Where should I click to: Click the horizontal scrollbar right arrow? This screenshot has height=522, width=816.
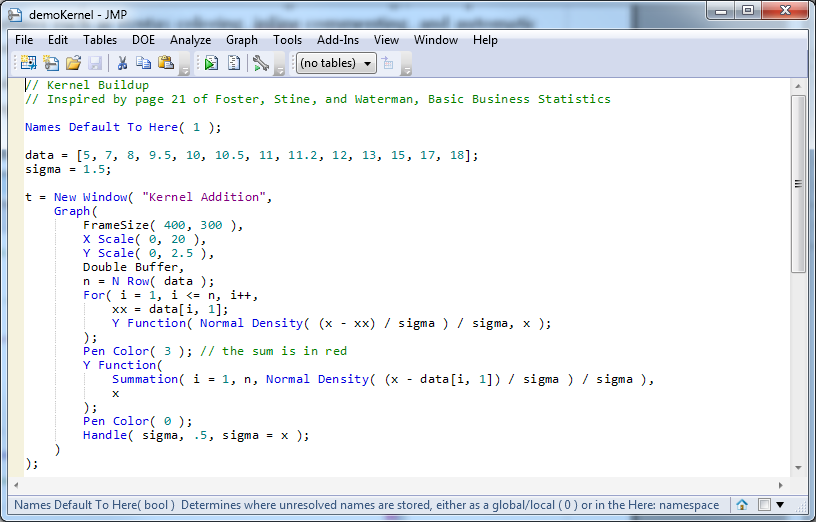click(783, 483)
